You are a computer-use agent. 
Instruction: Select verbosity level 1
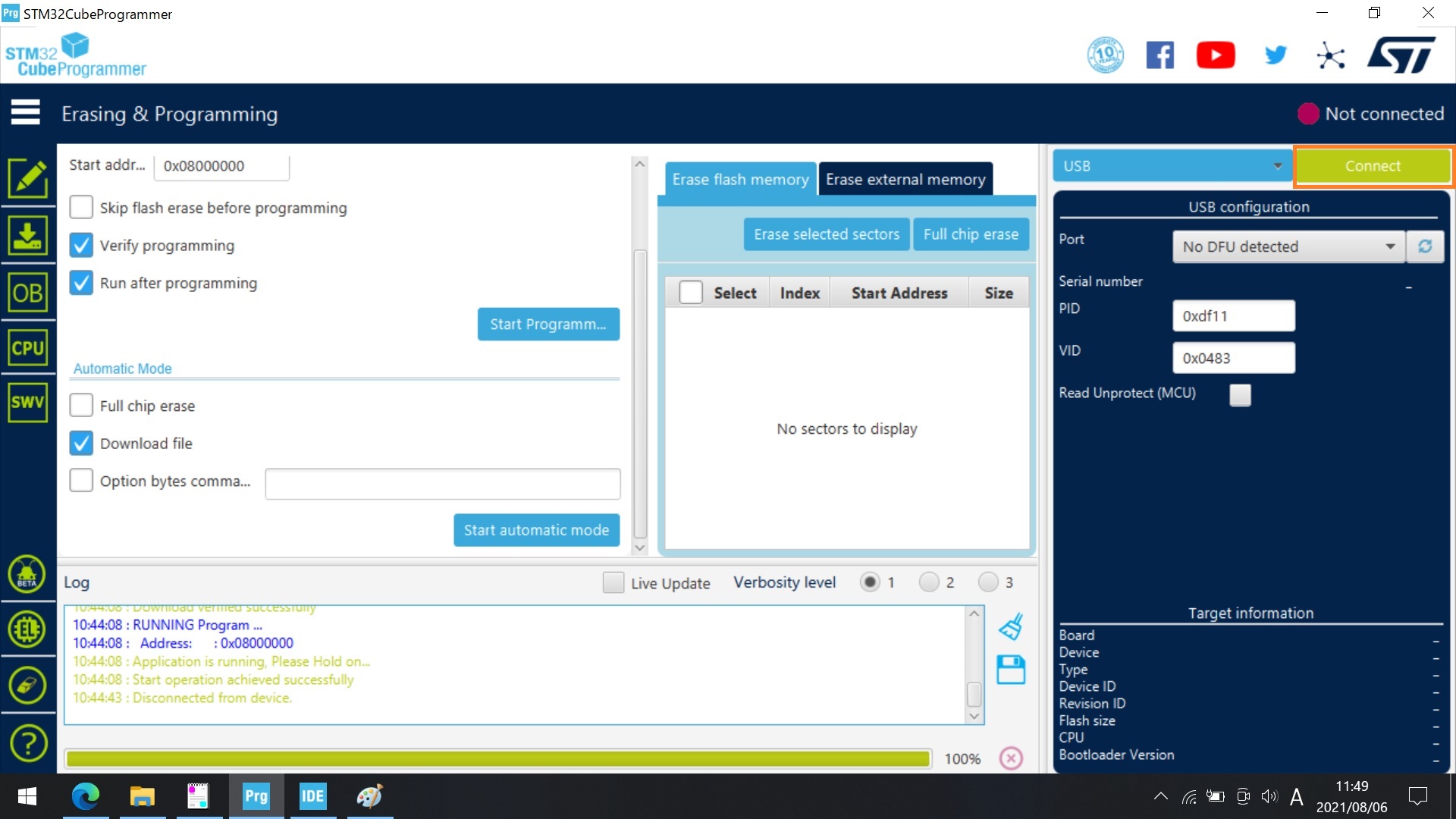click(x=870, y=582)
